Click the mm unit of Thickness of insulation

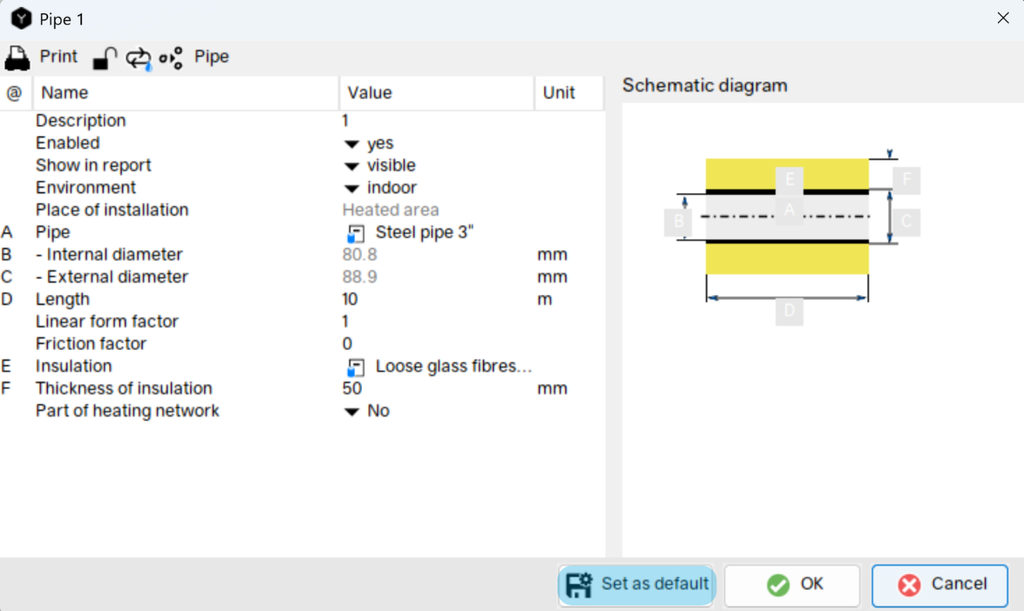point(552,389)
